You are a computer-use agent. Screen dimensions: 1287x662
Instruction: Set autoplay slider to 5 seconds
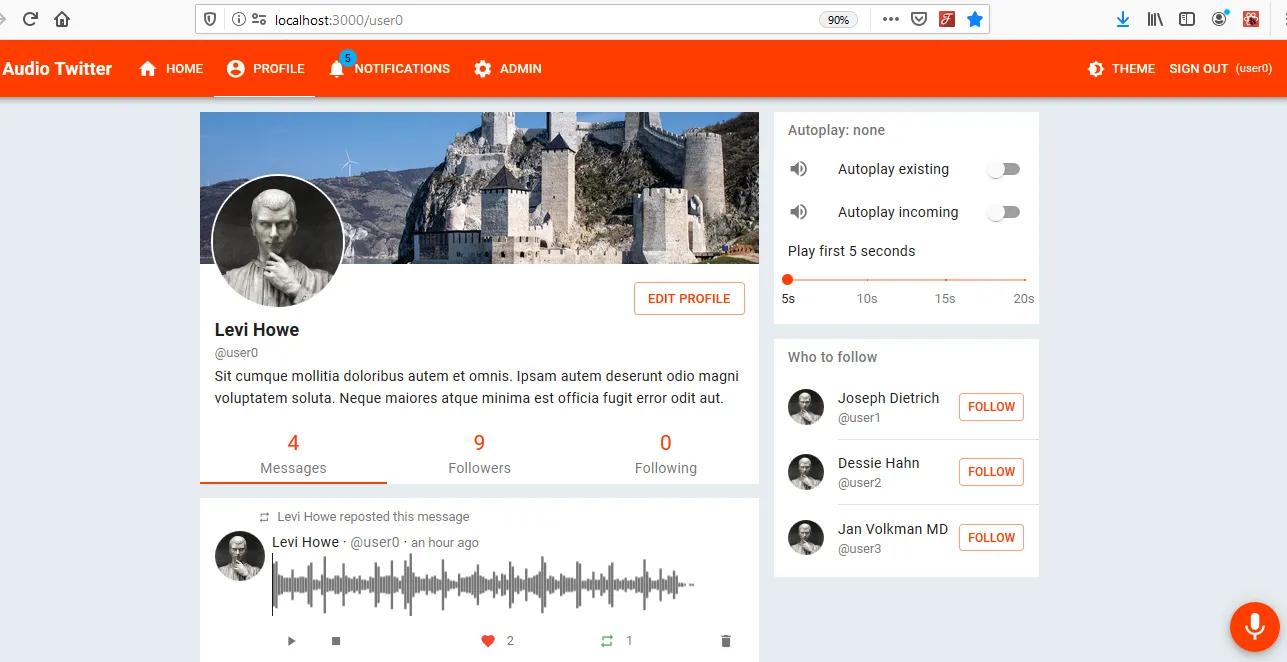(788, 280)
